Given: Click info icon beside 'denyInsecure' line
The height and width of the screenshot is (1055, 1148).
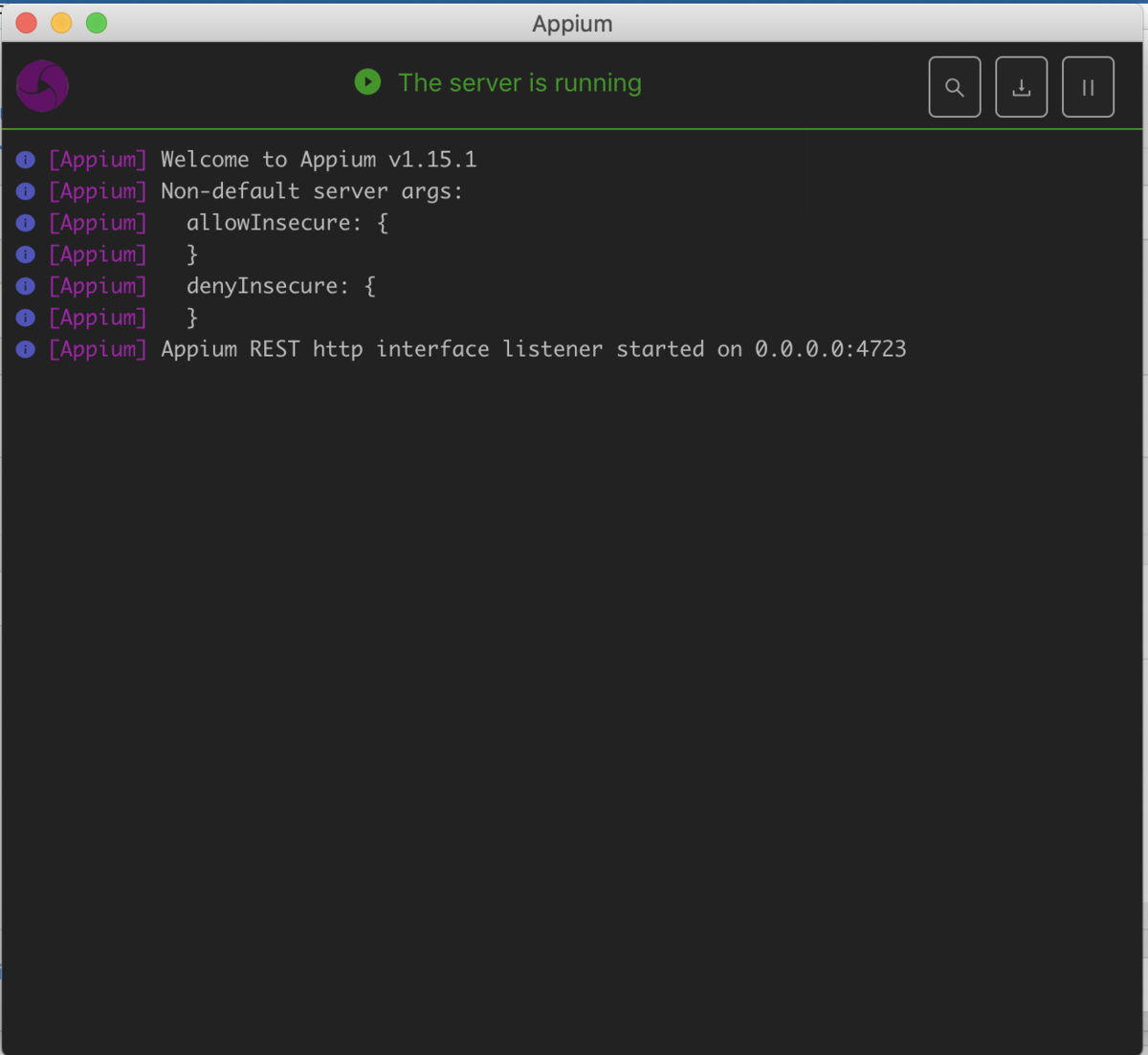Looking at the screenshot, I should tap(26, 286).
